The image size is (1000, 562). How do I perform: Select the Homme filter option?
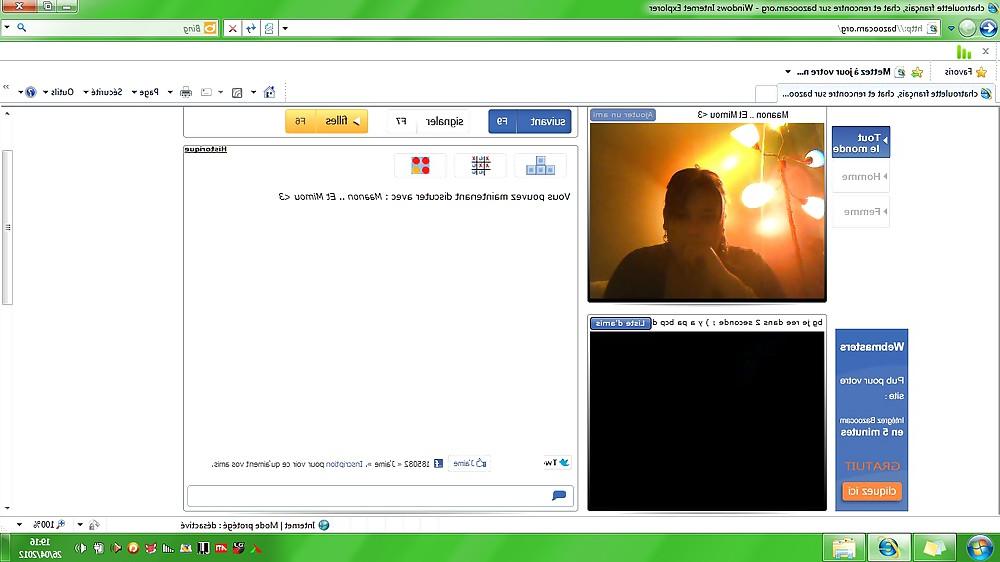[x=861, y=176]
